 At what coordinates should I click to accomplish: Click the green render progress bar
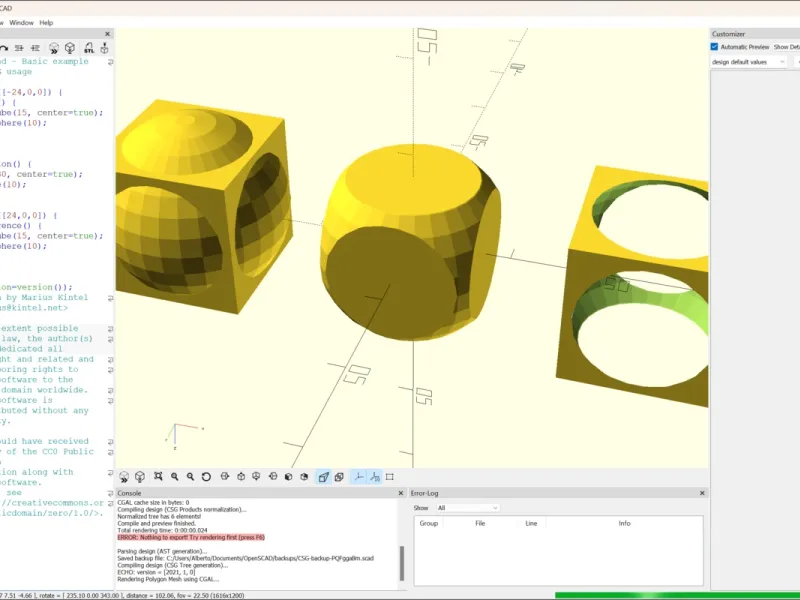pos(677,595)
